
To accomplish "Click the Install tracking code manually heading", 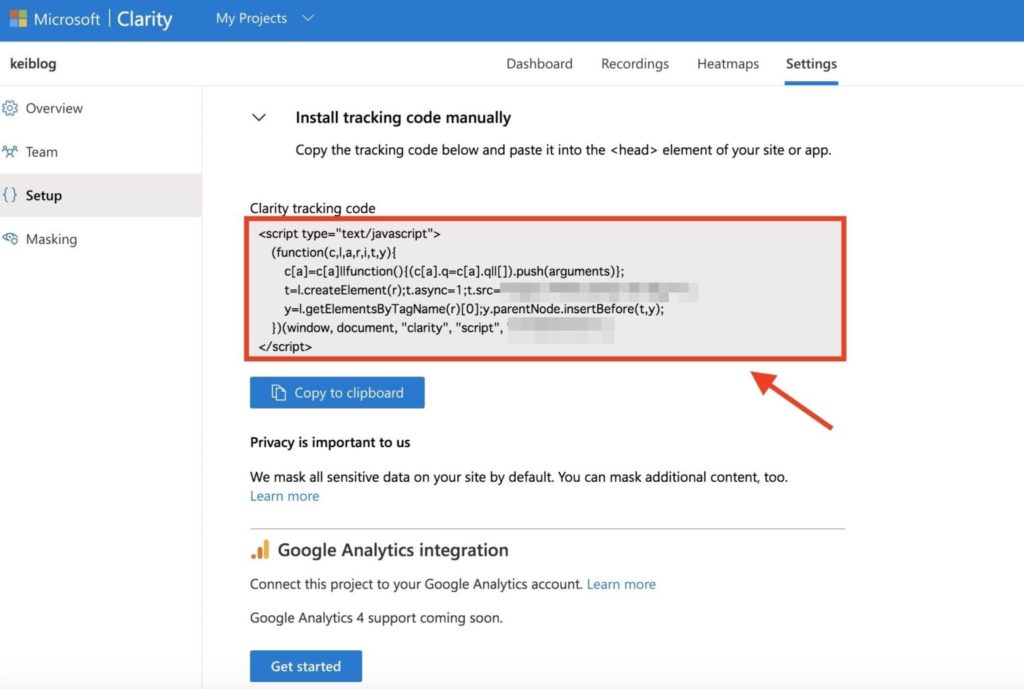I will (403, 118).
